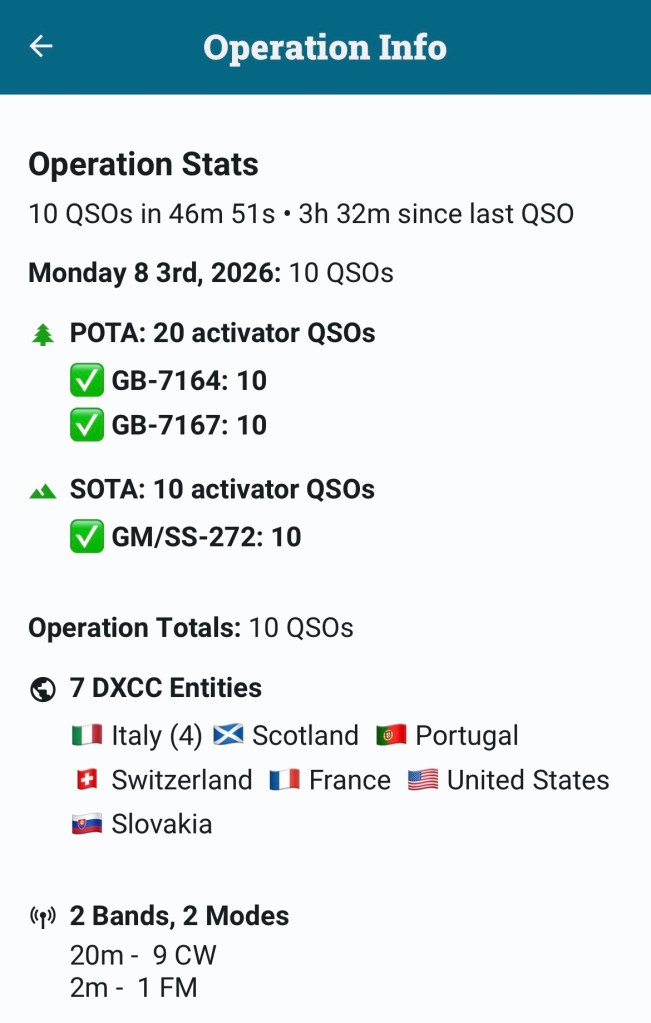Click the GM/SS-272 green checkmark
The width and height of the screenshot is (651, 1023).
pyautogui.click(x=87, y=536)
